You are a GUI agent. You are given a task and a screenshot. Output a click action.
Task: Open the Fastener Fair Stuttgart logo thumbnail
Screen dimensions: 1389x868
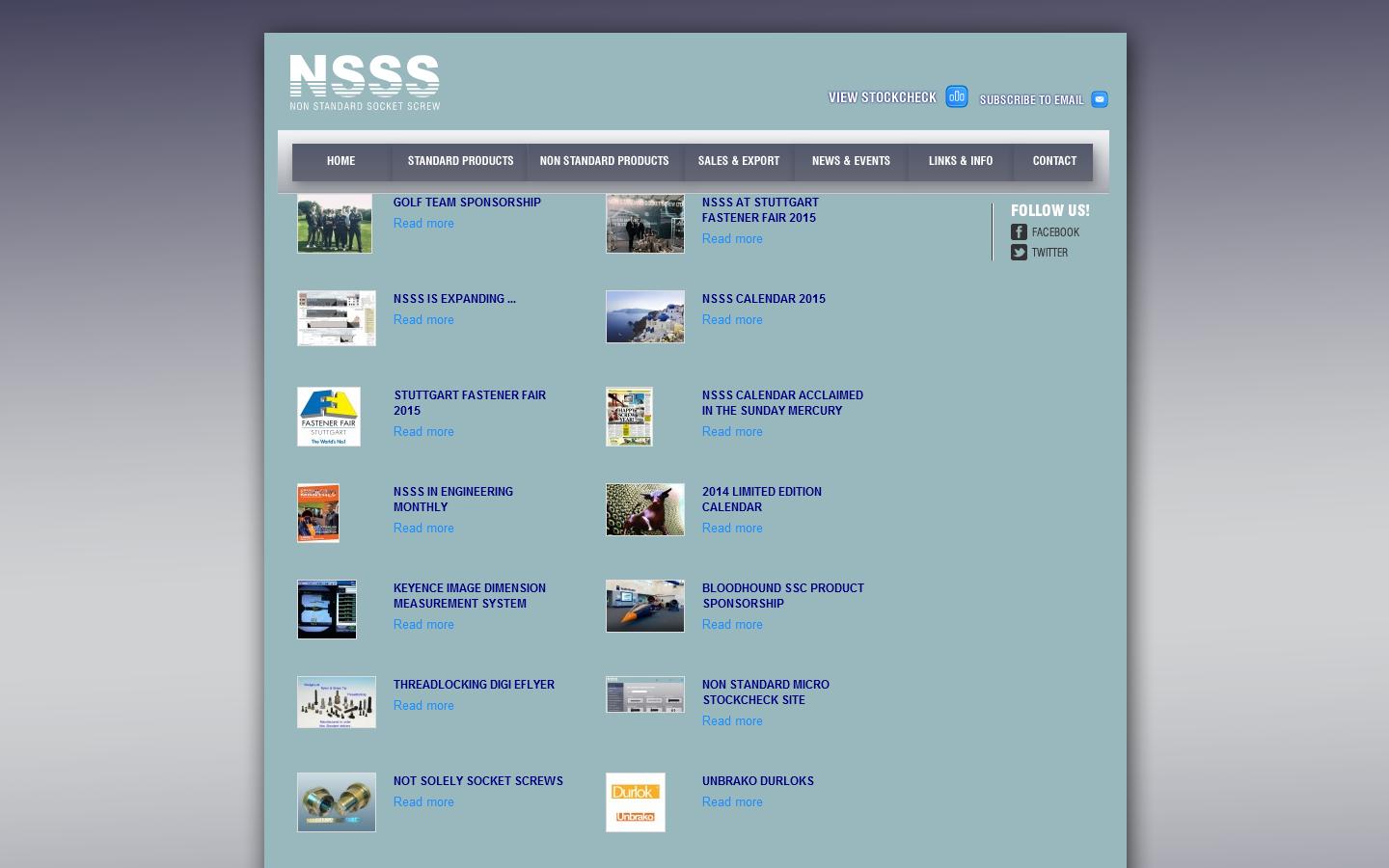[329, 417]
